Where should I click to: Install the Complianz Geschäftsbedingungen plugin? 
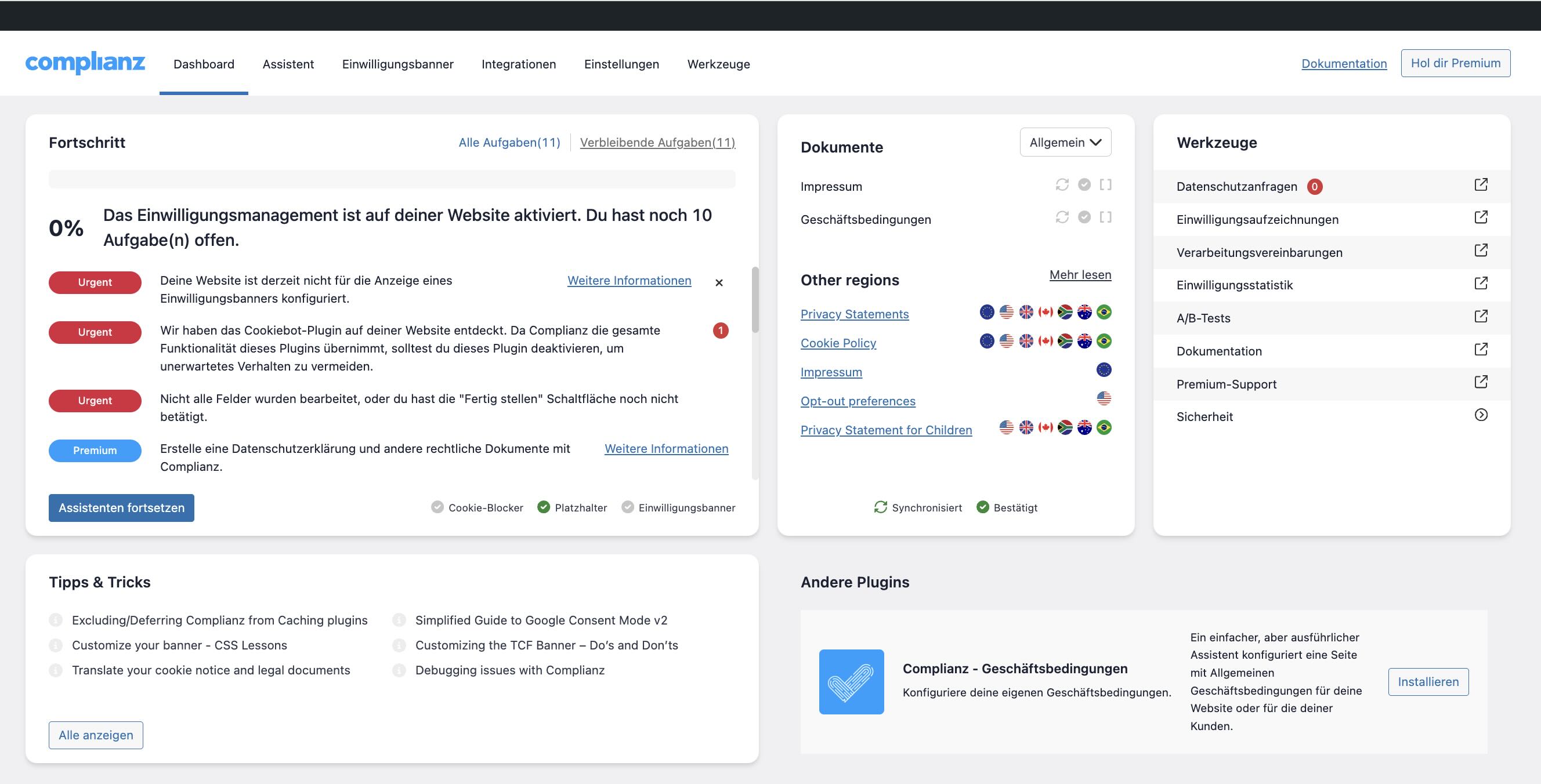[1428, 681]
